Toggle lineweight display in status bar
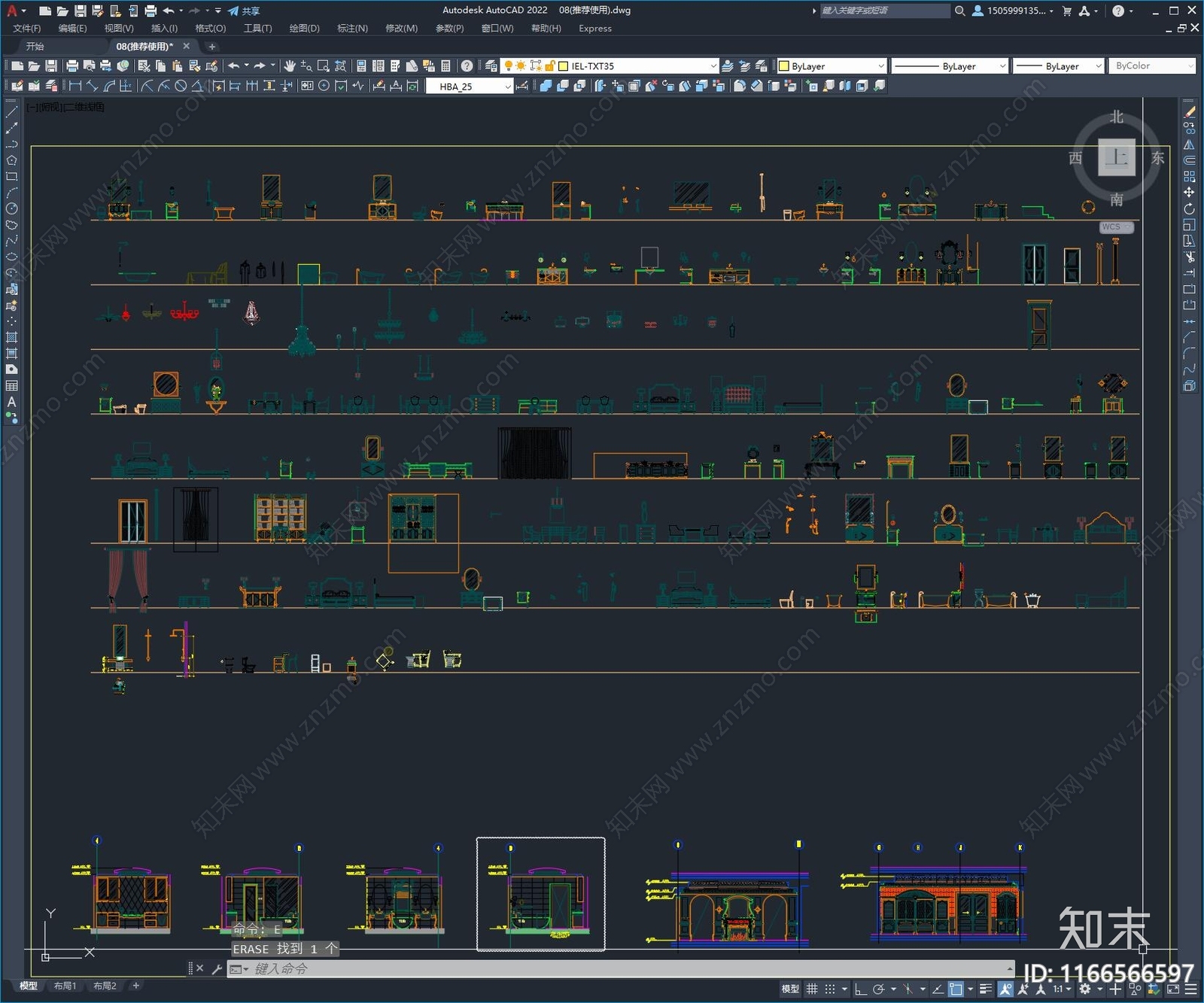 click(x=986, y=989)
